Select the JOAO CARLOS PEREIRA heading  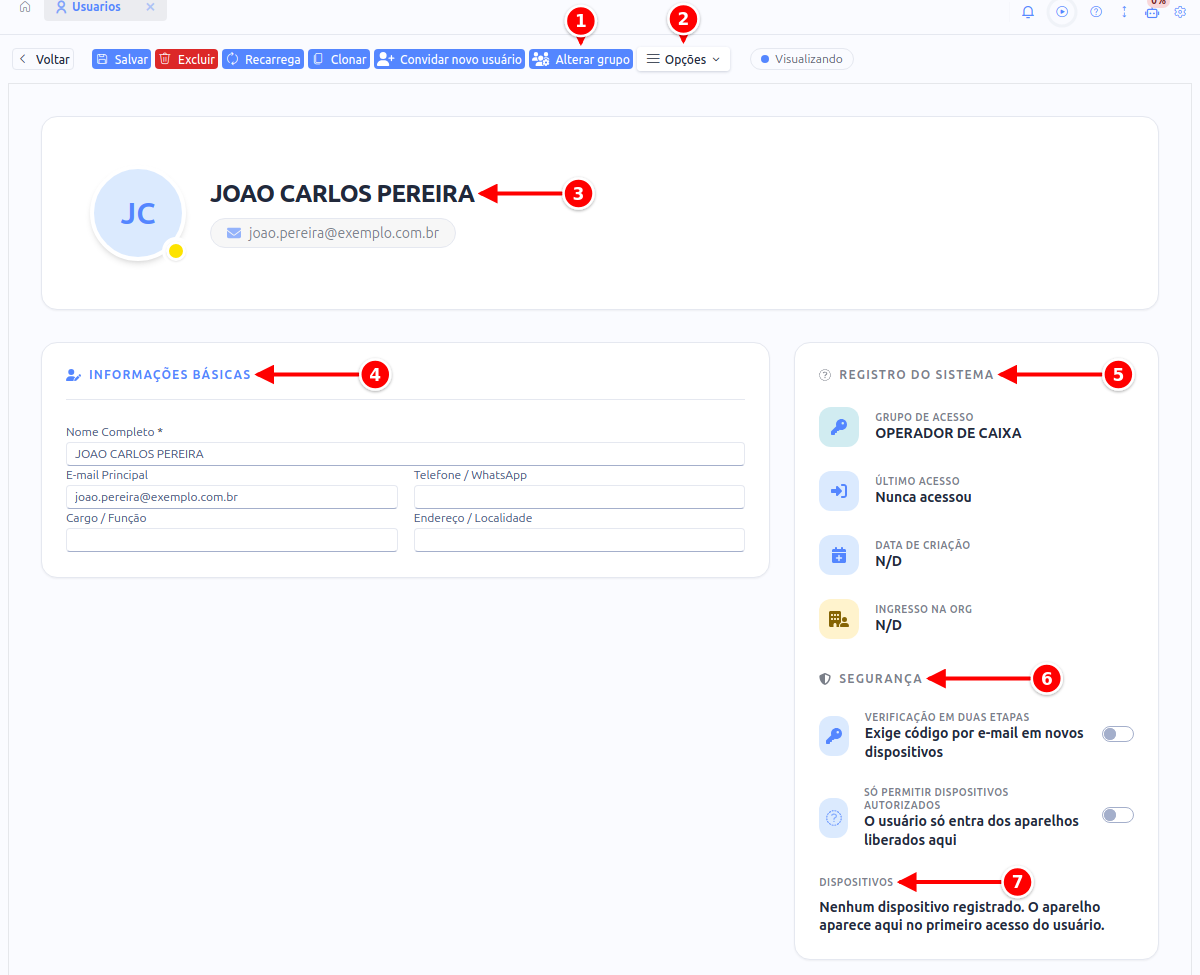(342, 193)
